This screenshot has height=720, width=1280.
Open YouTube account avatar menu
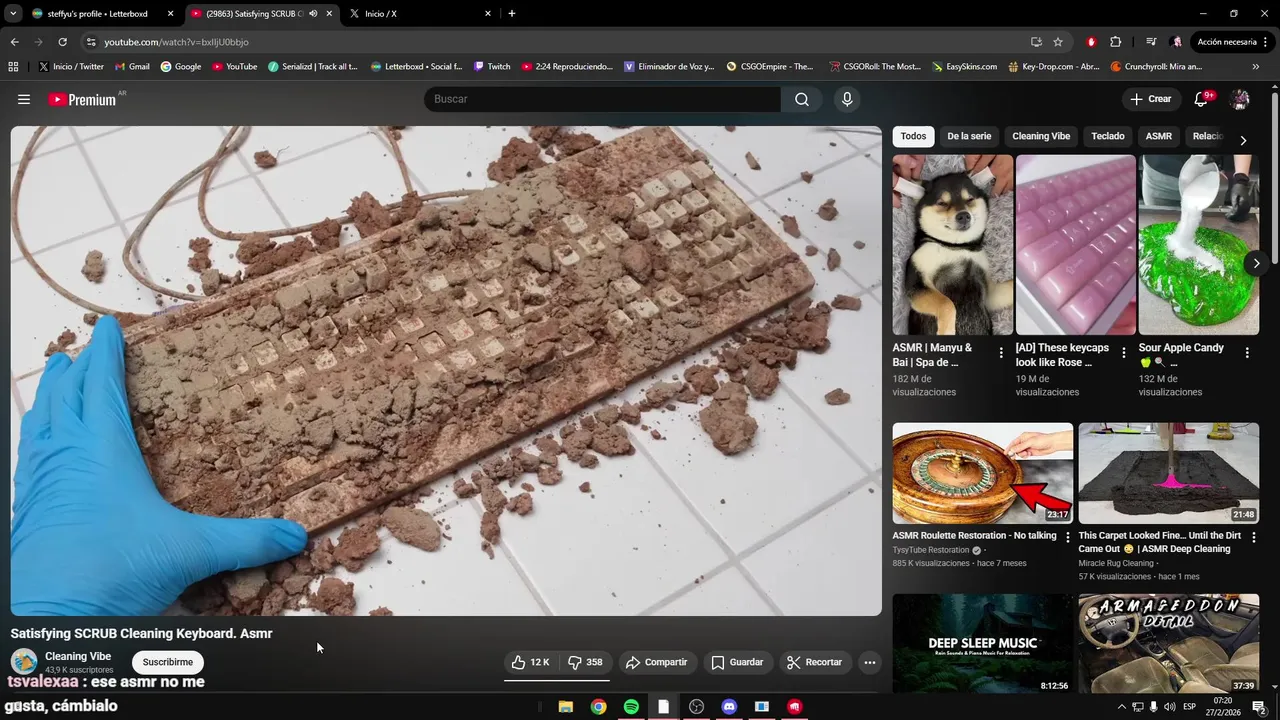1240,99
